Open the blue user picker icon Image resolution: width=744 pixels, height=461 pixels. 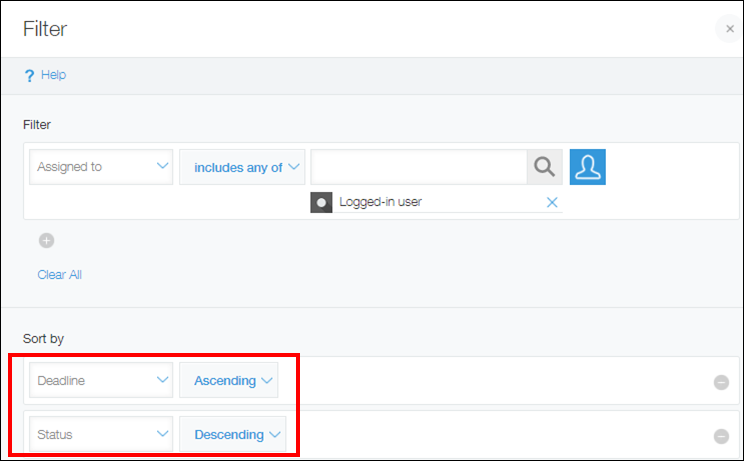pos(588,167)
